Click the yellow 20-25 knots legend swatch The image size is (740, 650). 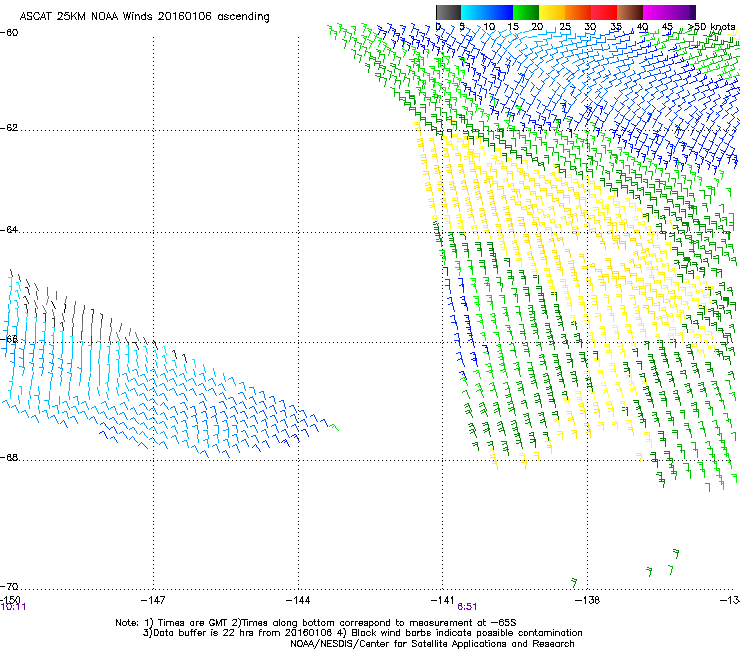click(552, 12)
